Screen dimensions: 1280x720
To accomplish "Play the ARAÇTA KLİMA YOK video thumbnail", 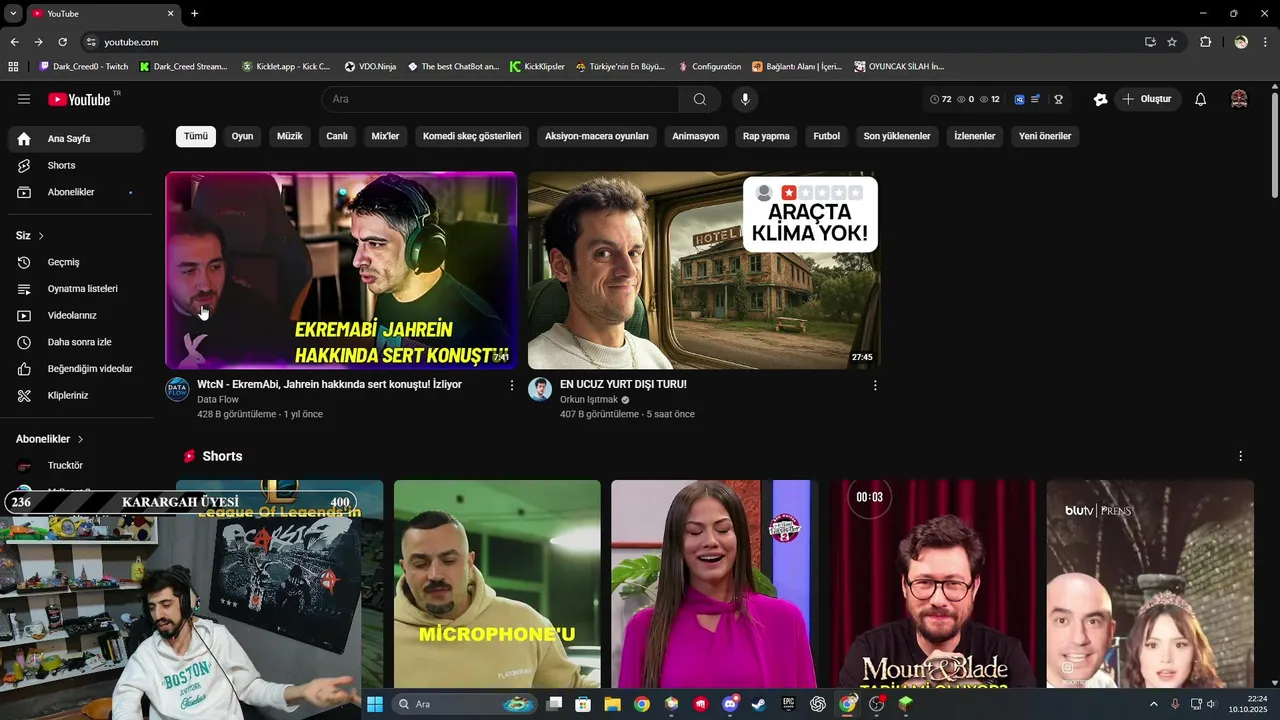I will 704,270.
